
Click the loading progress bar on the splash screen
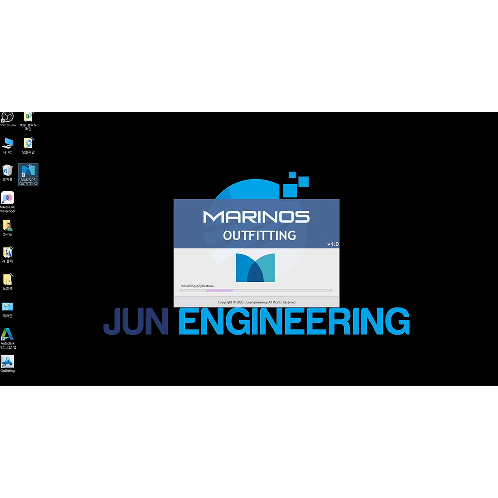pos(256,290)
